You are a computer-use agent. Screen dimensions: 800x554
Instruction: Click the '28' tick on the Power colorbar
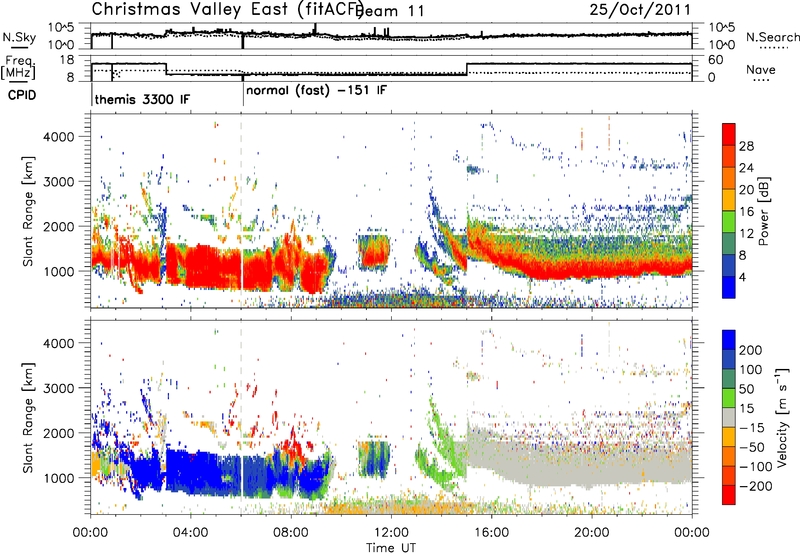[x=746, y=146]
